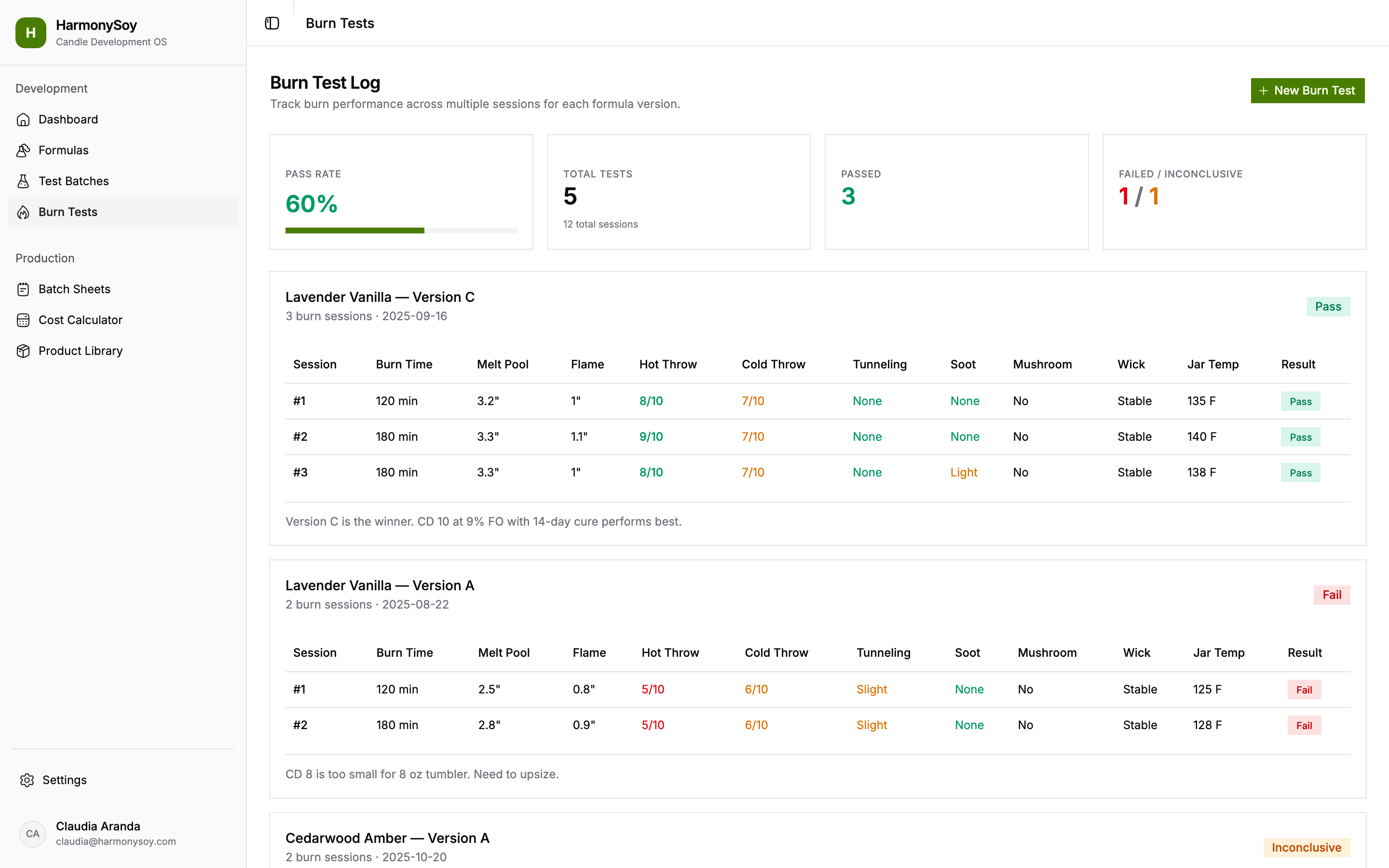Click the Batch Sheets icon
Image resolution: width=1389 pixels, height=868 pixels.
pyautogui.click(x=23, y=289)
